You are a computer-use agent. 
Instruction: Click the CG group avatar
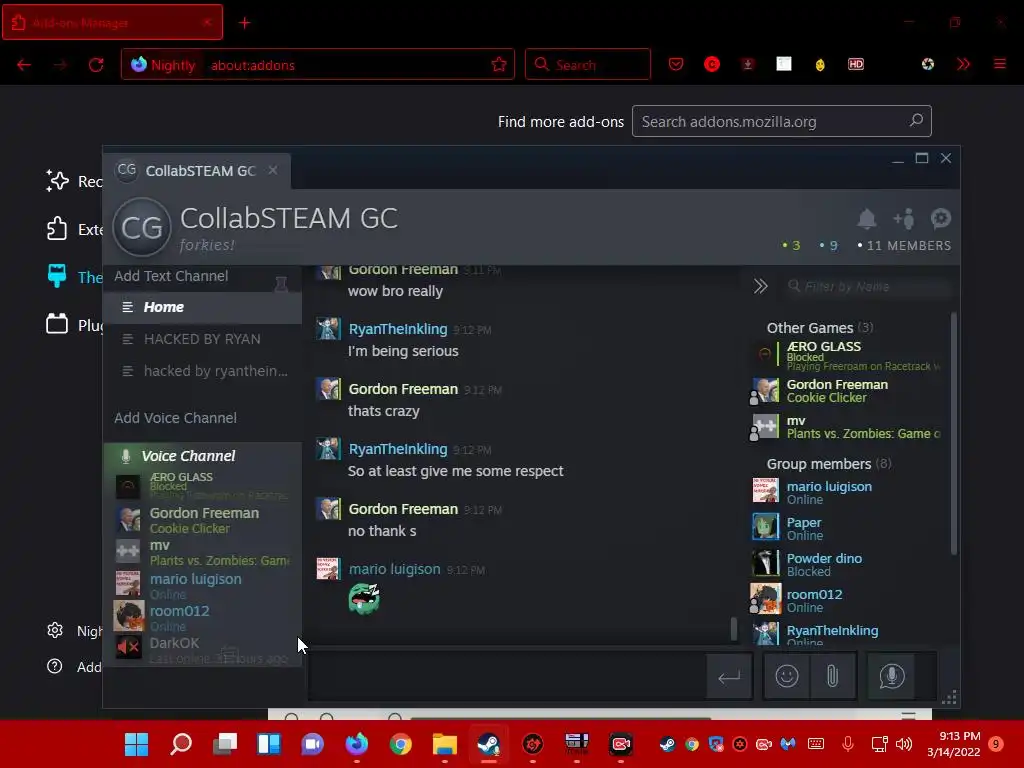(142, 227)
